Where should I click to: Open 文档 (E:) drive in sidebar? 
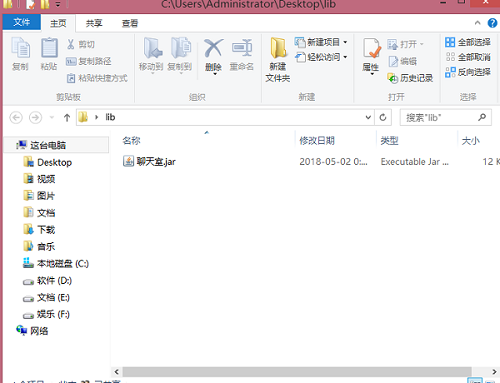(46, 297)
